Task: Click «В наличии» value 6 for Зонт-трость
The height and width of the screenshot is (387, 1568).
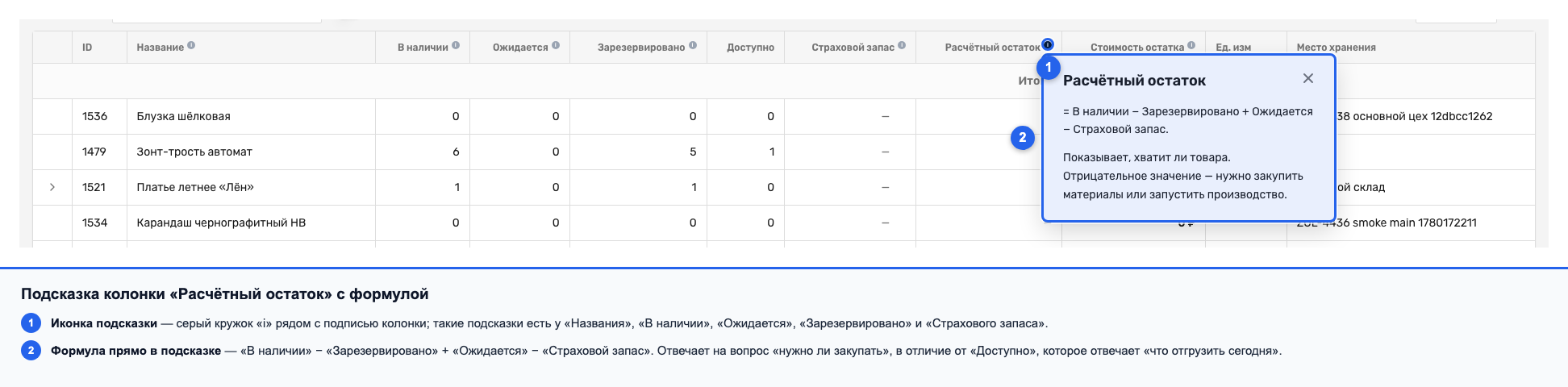Action: [x=456, y=152]
